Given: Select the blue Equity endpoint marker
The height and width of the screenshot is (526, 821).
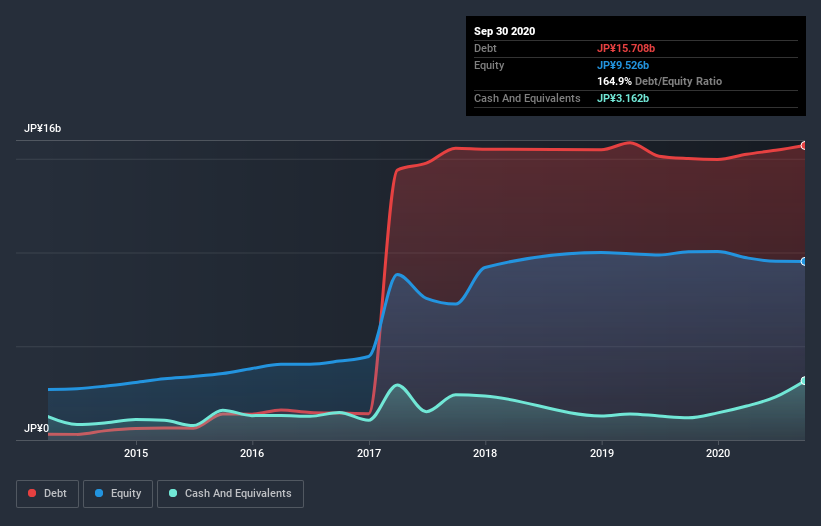Looking at the screenshot, I should tap(804, 261).
